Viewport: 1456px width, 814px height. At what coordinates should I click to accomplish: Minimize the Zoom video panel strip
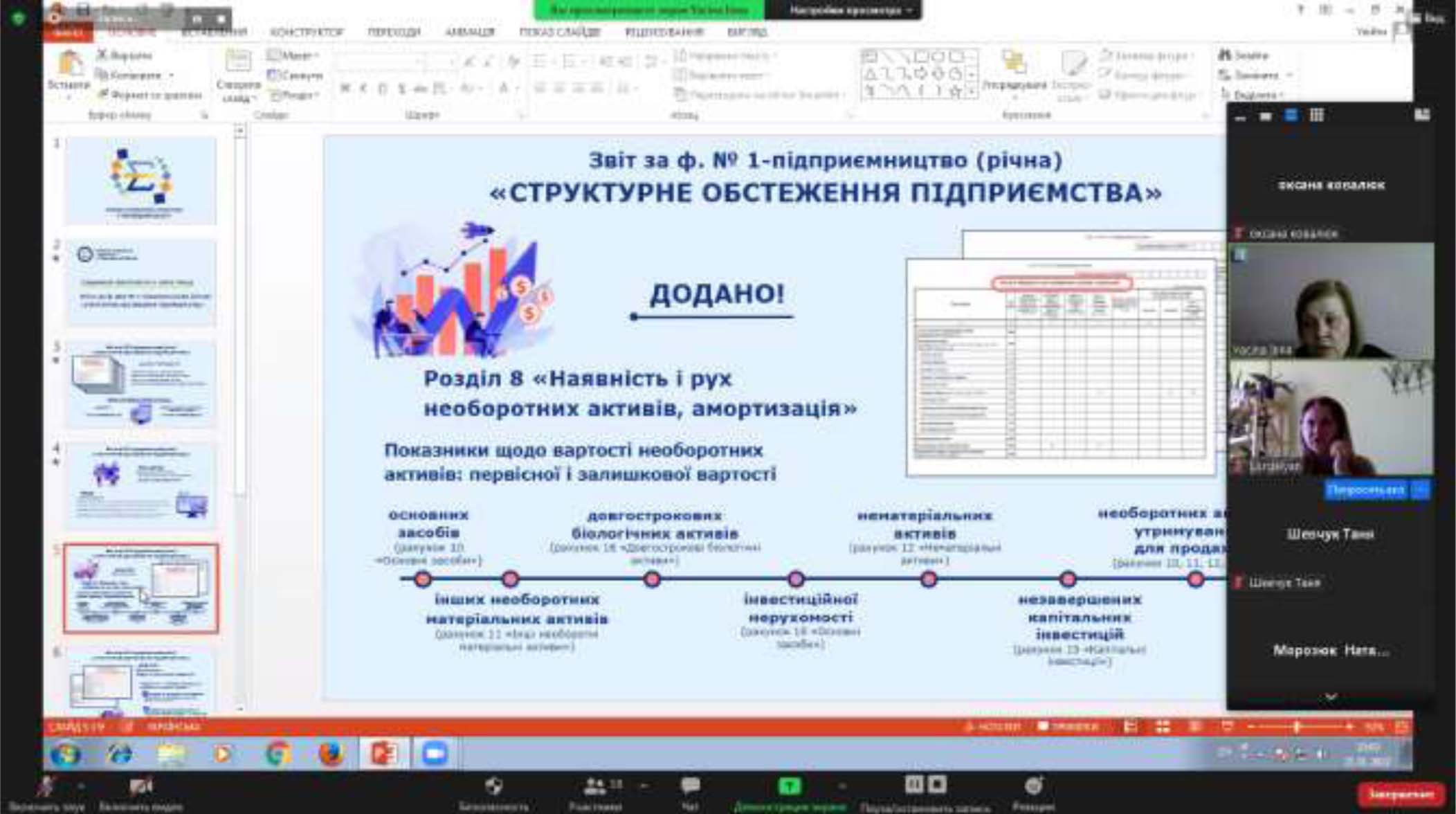pos(1239,117)
